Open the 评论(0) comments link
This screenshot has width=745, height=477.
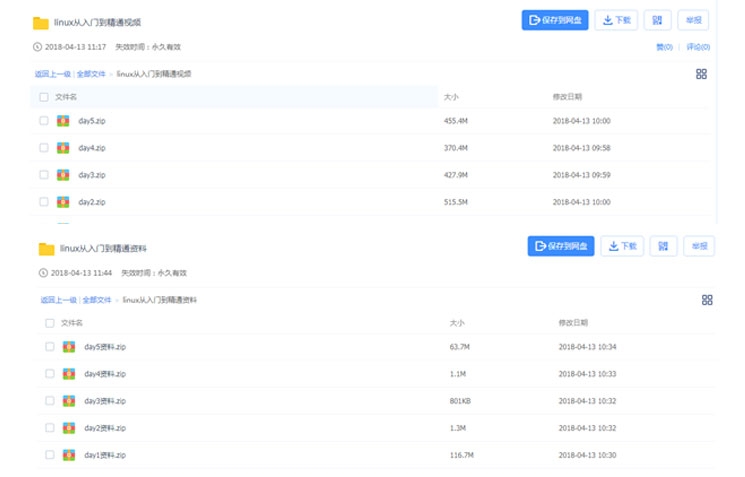(x=697, y=47)
